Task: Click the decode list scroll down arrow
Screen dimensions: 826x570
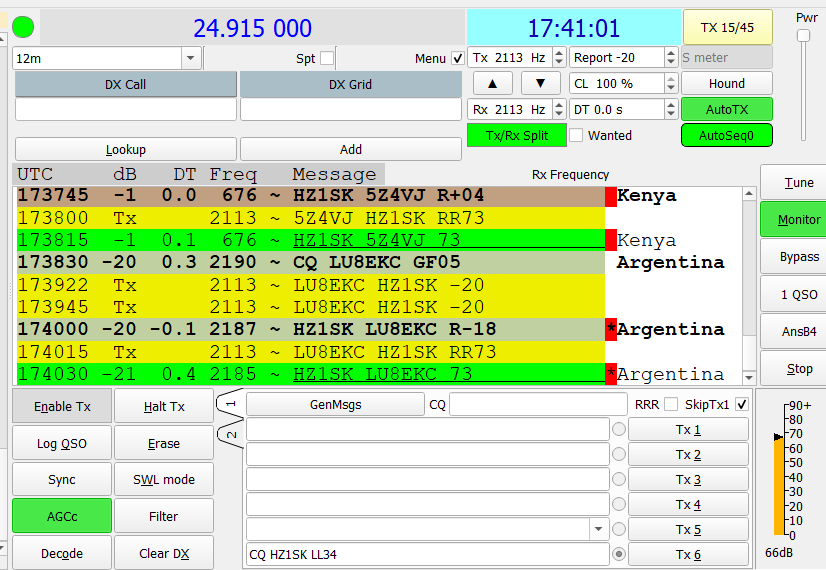Action: coord(749,377)
